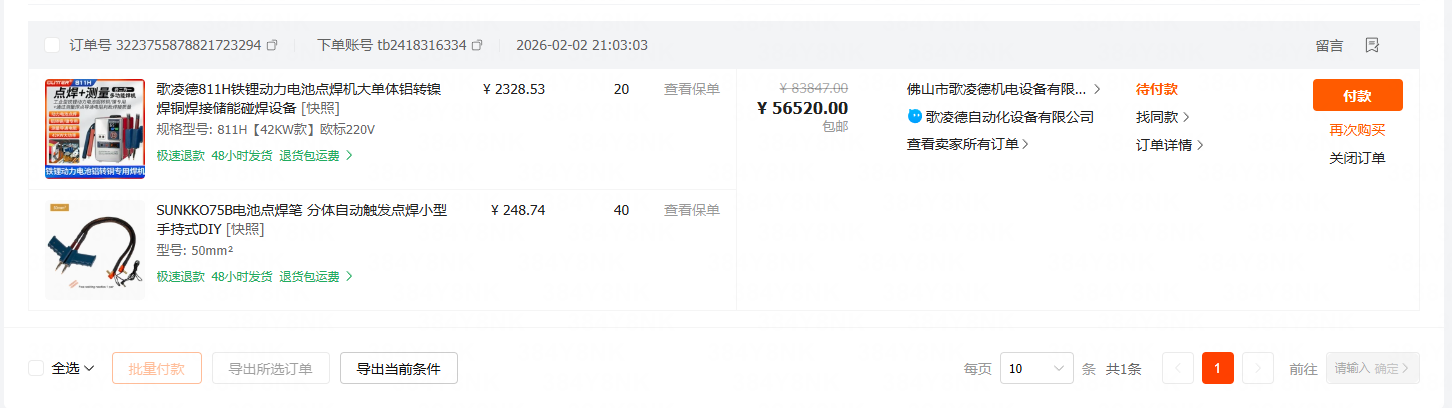
Task: Tick the checkbox beside the order number
Action: coord(52,45)
